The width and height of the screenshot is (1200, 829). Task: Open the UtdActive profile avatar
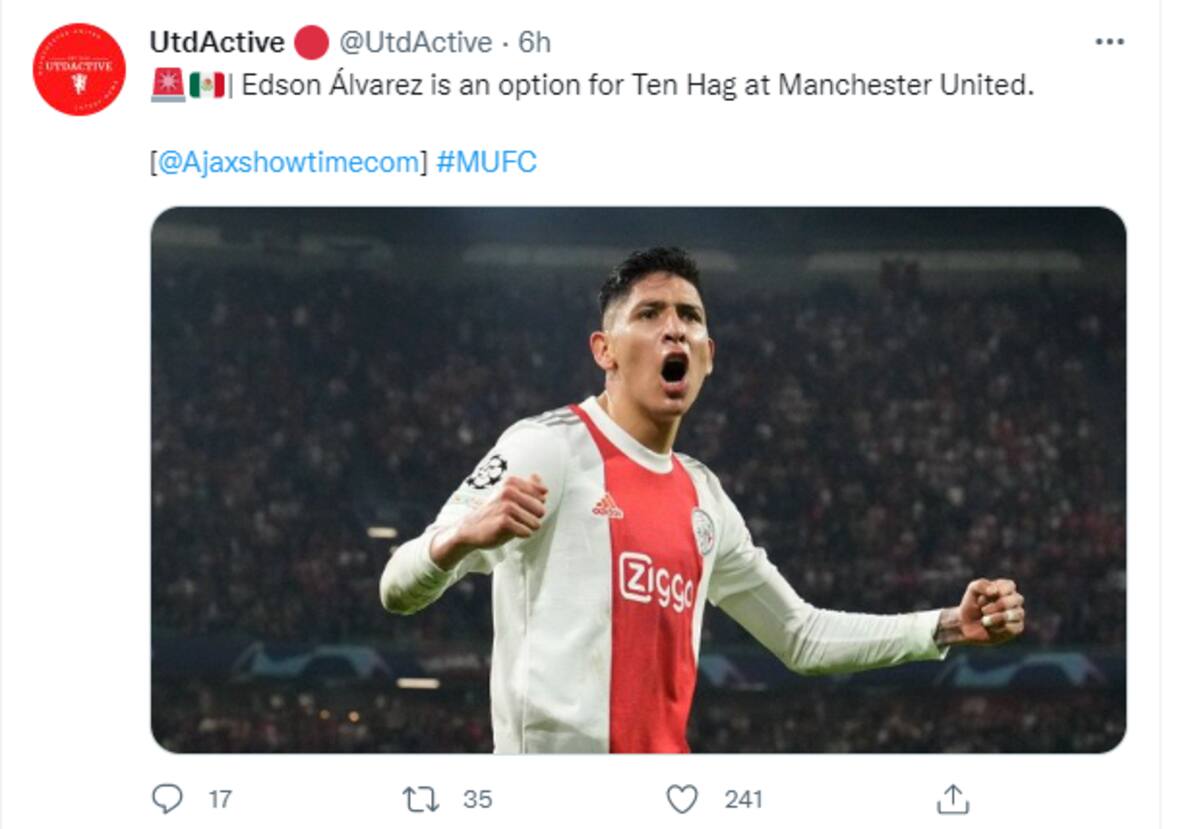(x=79, y=69)
